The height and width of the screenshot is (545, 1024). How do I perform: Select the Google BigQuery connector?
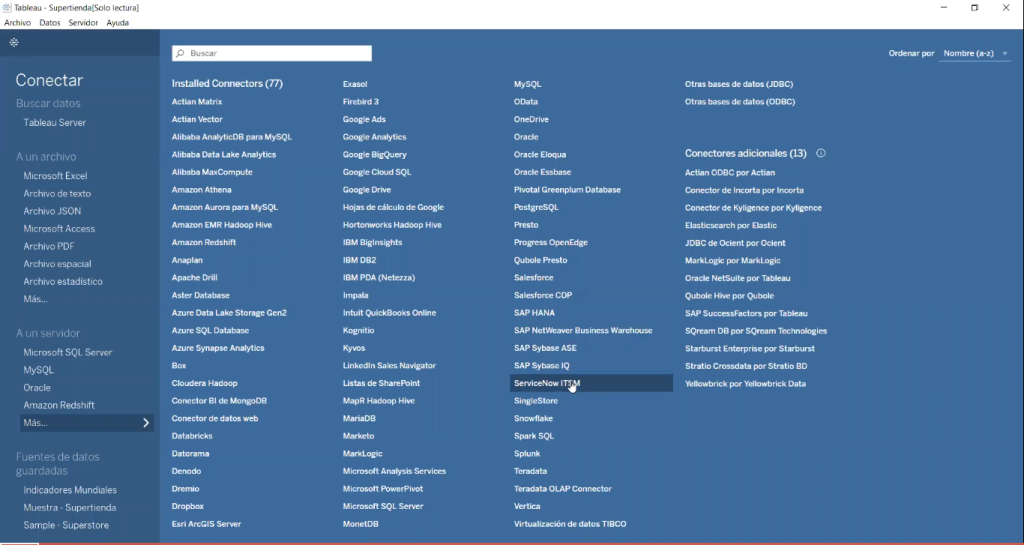pos(375,155)
